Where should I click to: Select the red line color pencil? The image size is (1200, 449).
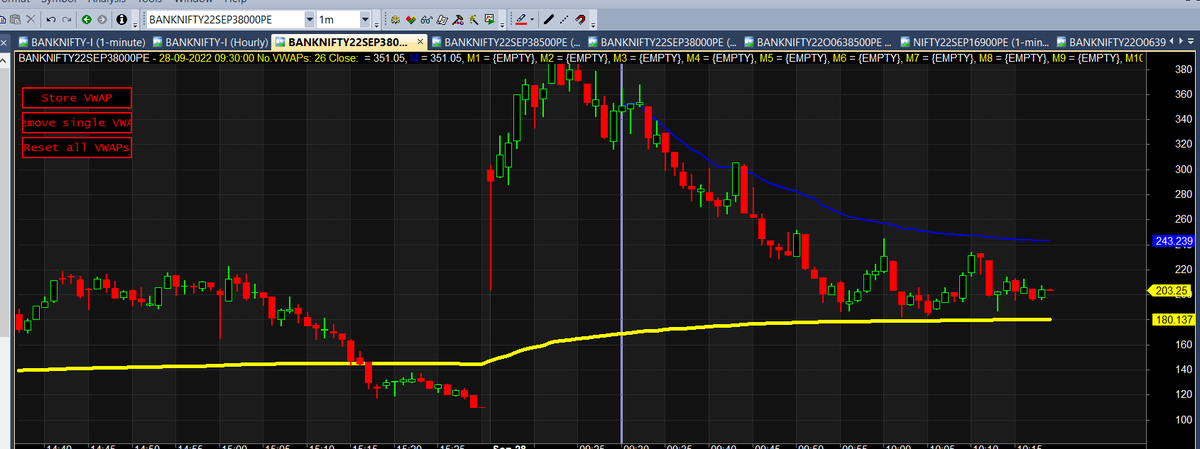[x=520, y=20]
